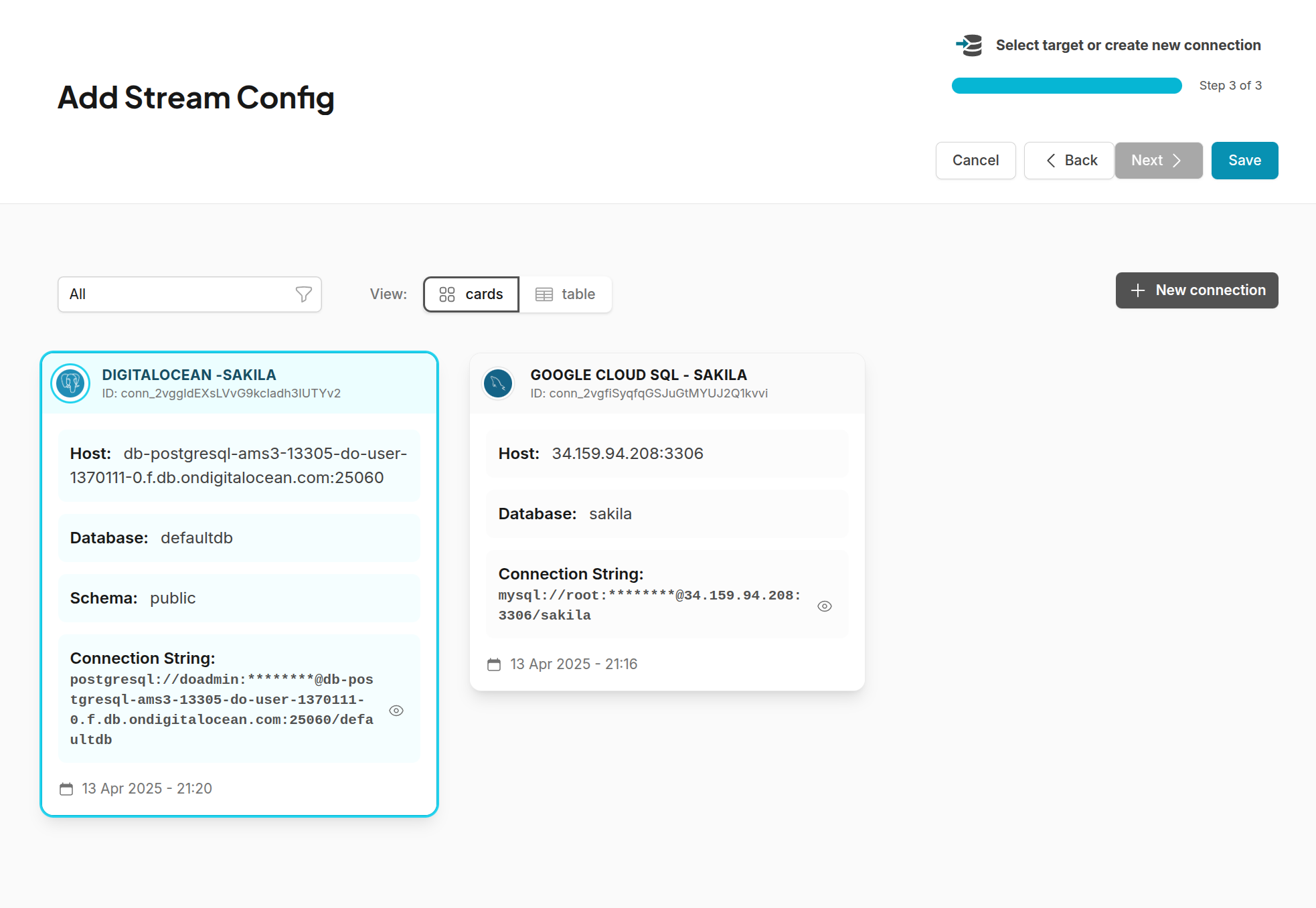Click the MySQL icon on the Google Cloud SQL card

pos(497,383)
